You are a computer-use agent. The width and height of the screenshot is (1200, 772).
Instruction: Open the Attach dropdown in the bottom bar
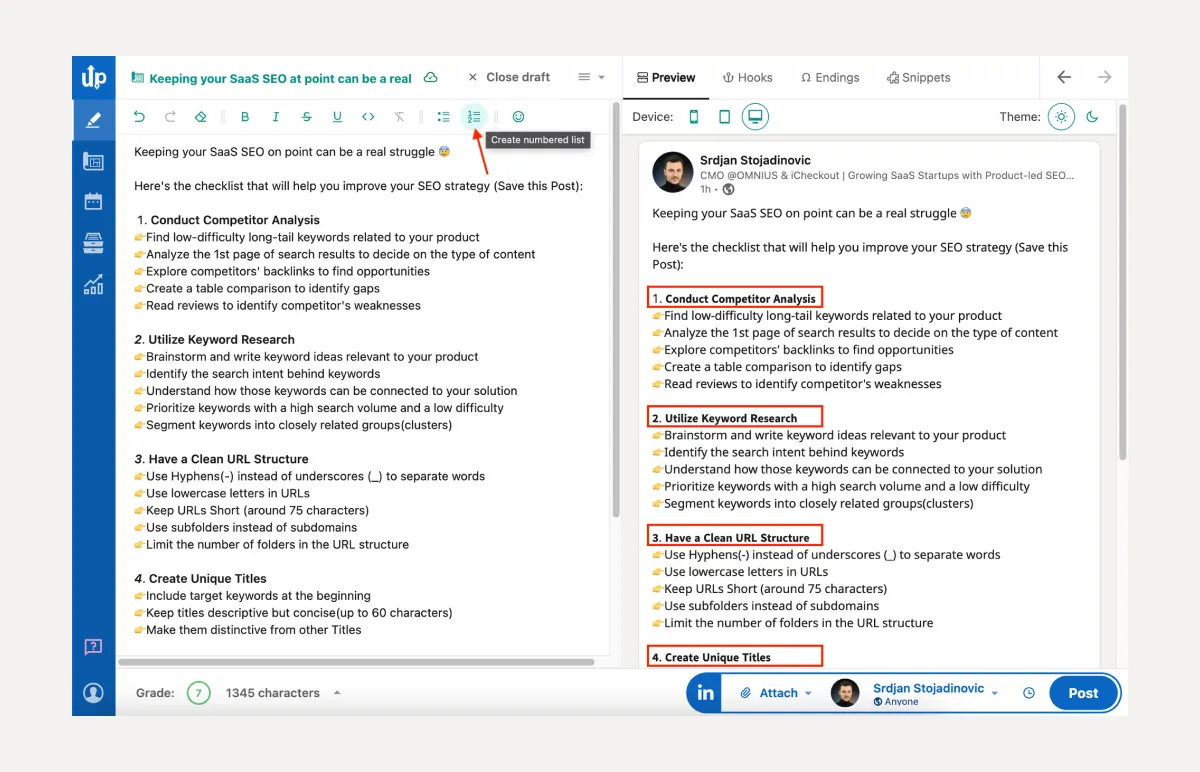[777, 692]
